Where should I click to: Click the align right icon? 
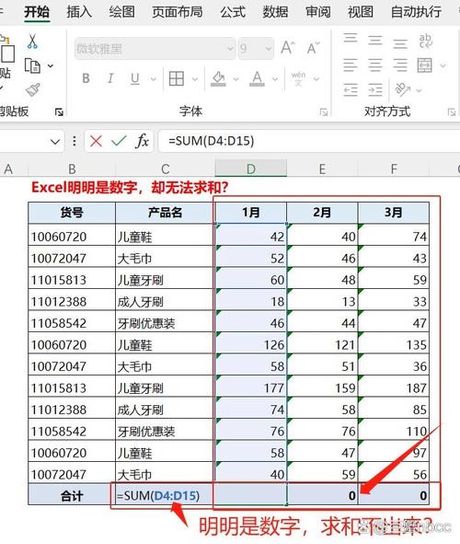400,65
